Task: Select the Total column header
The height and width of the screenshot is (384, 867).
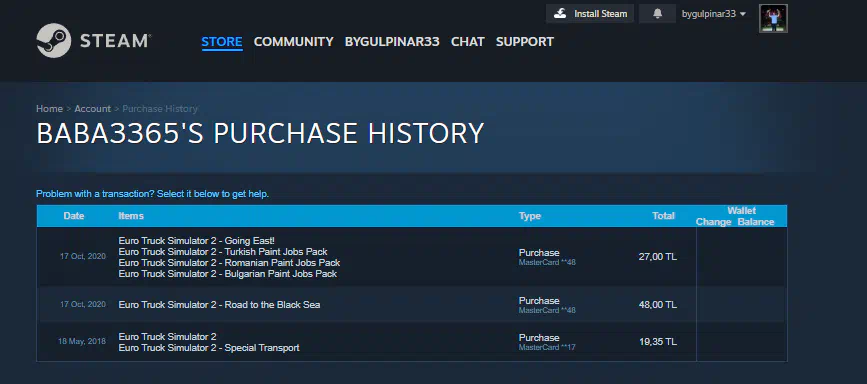Action: (x=664, y=216)
